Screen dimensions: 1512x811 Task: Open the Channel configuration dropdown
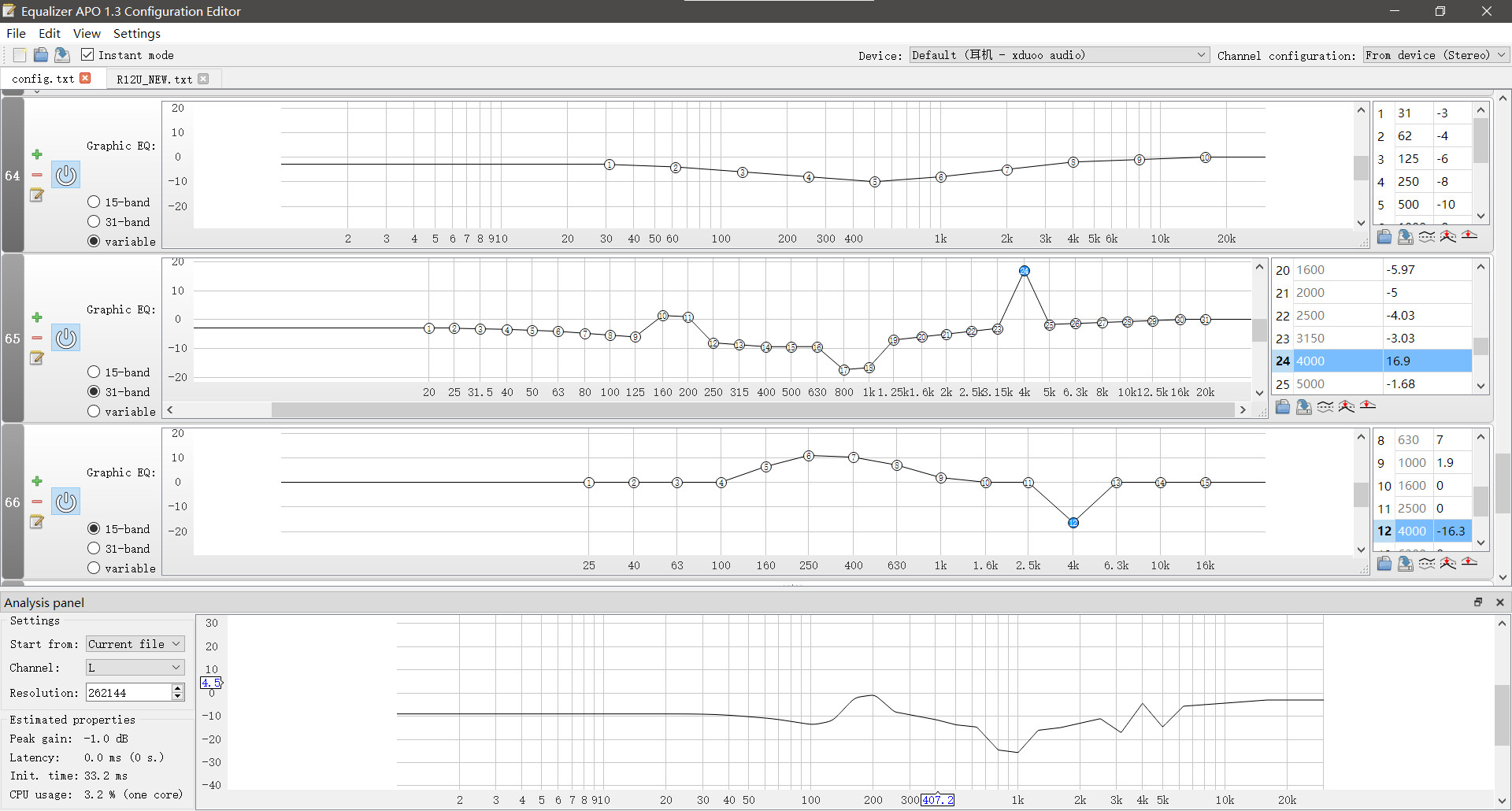tap(1436, 55)
